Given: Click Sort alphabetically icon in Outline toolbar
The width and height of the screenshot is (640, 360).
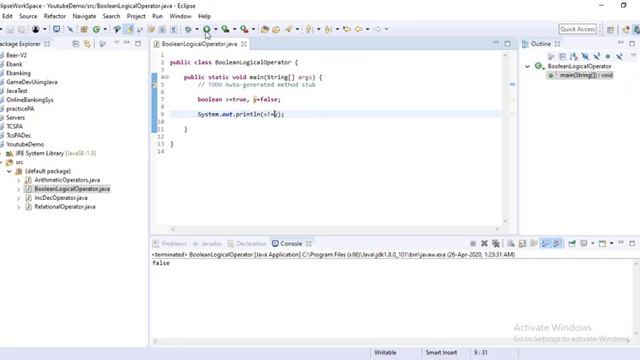Looking at the screenshot, I should coord(574,56).
